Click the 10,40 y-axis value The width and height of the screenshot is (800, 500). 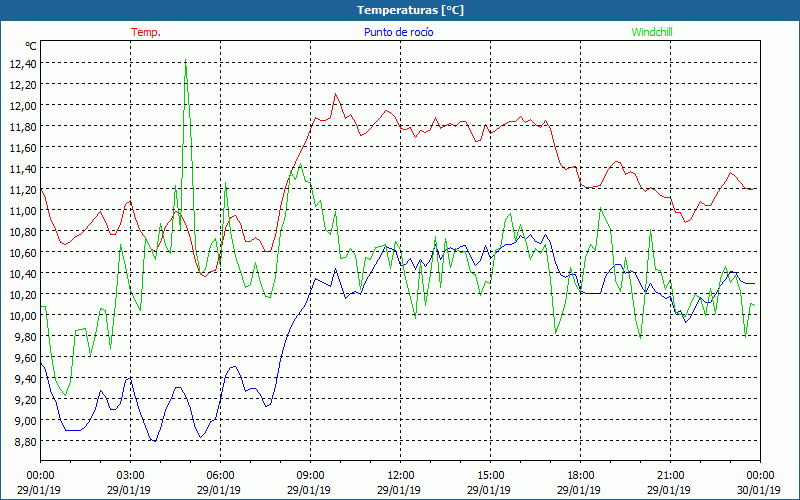coord(23,273)
